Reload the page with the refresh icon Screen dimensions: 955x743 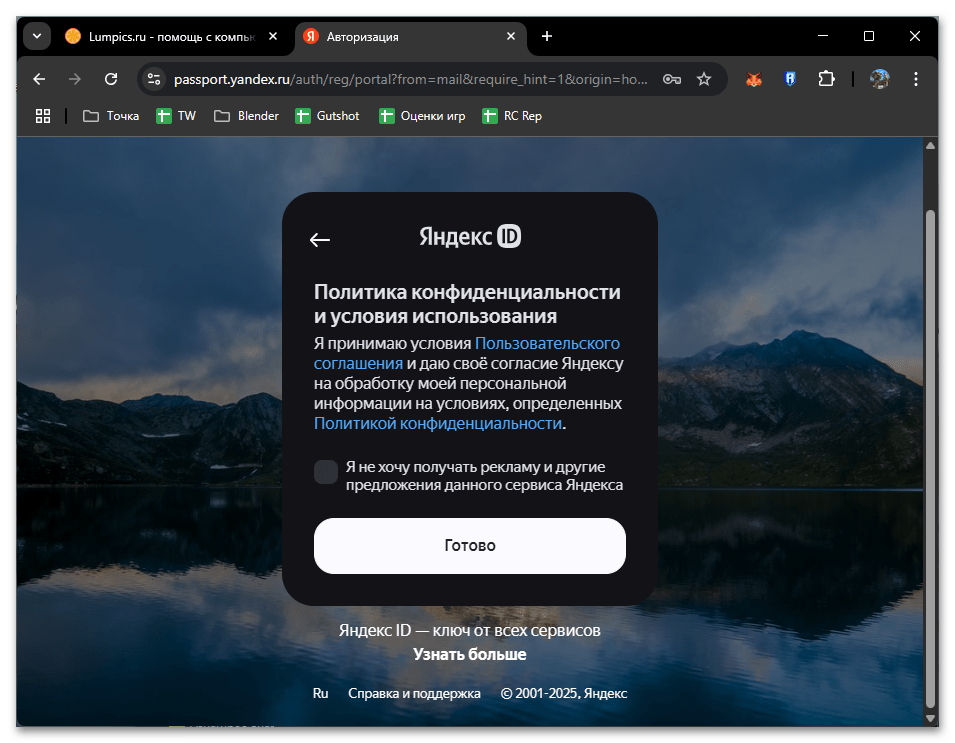click(111, 79)
